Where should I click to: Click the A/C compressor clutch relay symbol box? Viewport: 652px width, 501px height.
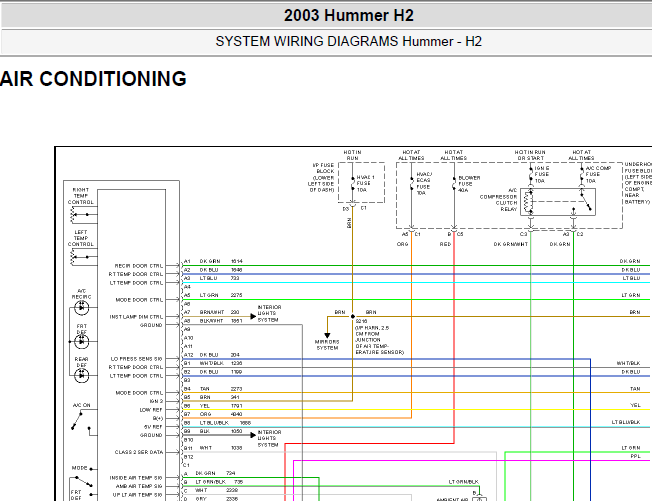coord(558,202)
